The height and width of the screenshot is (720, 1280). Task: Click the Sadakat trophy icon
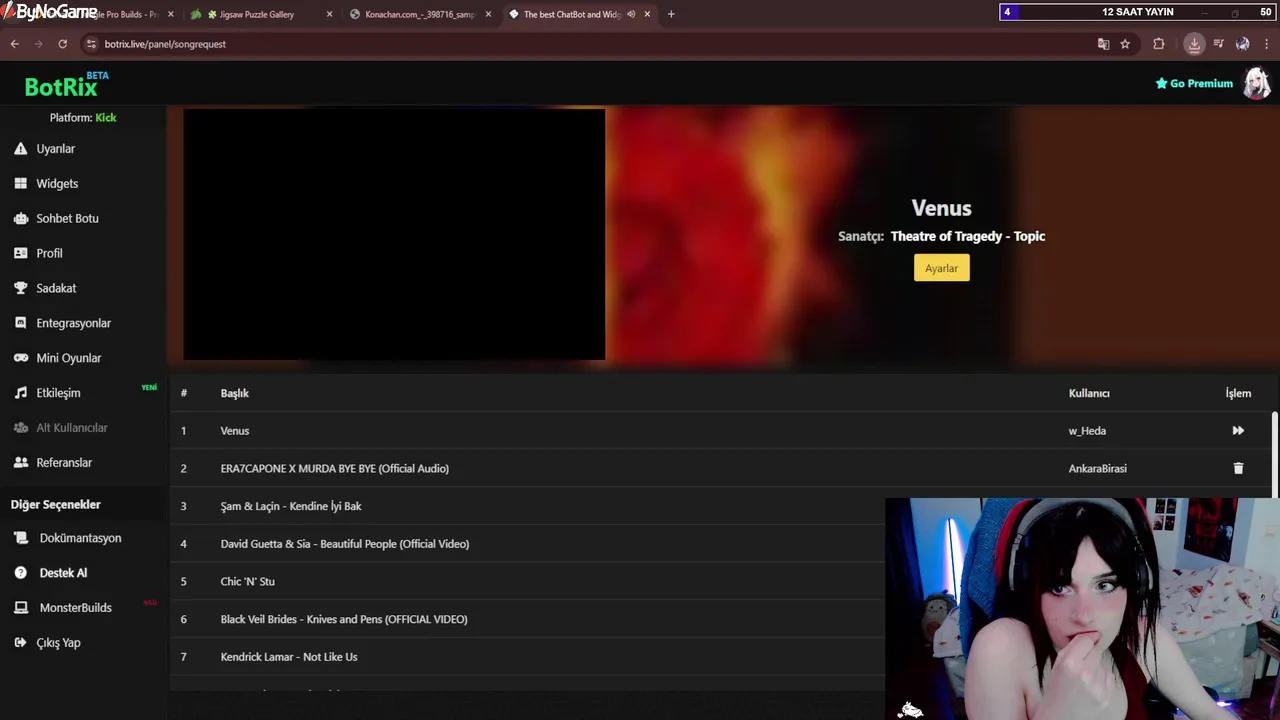pos(20,288)
